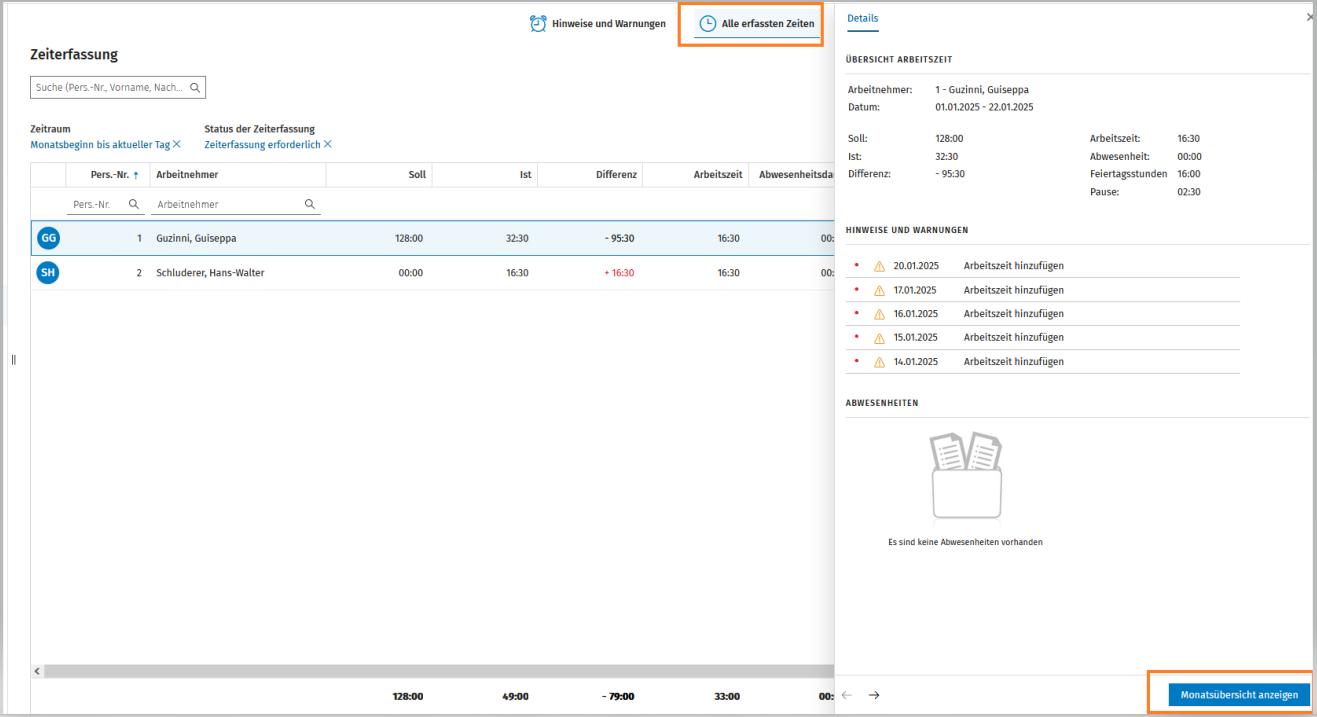Remove the Monatsbeginn bis aktueller Tag filter
1317x717 pixels.
177,145
